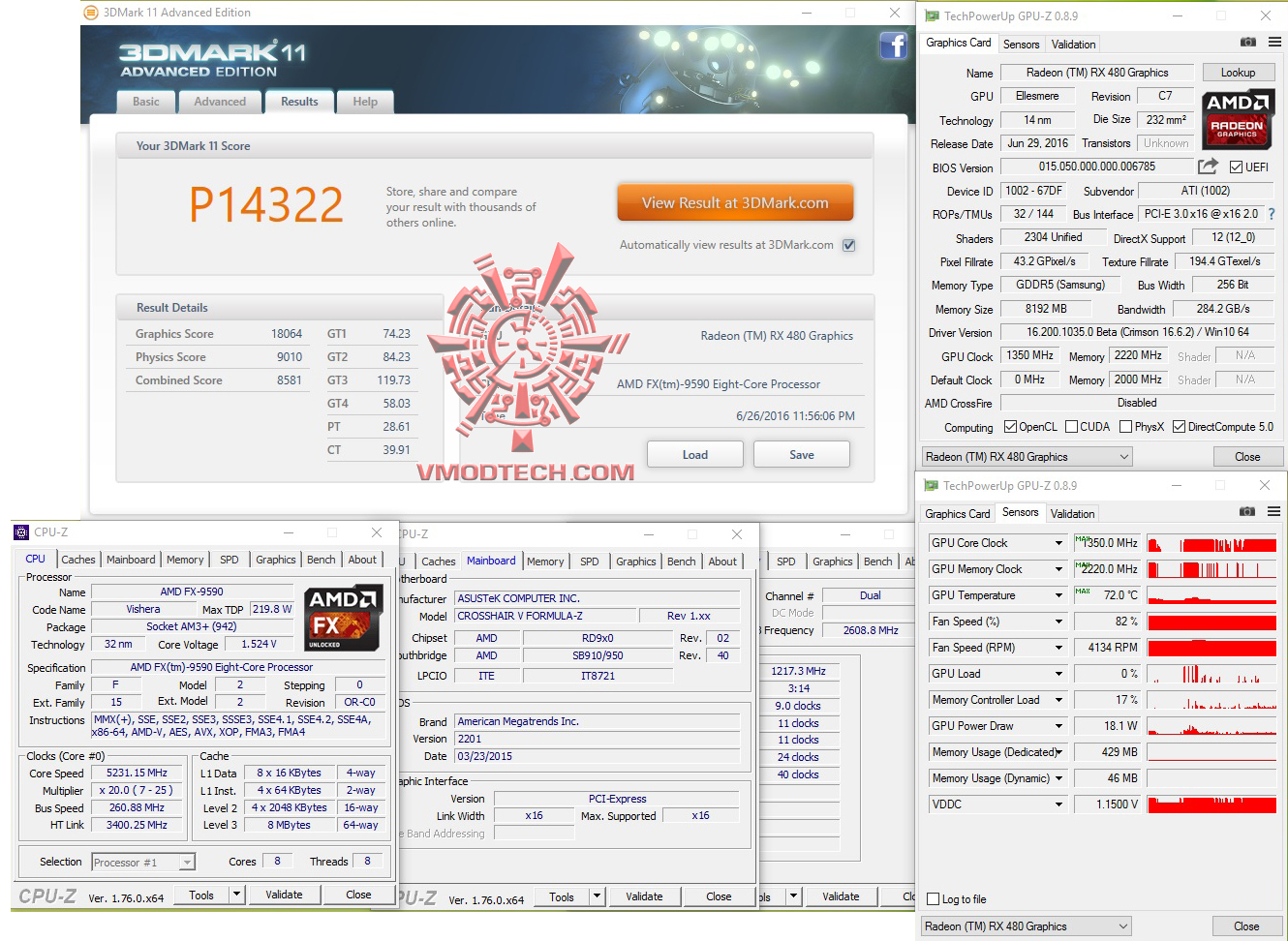Click Validate in the CPU-Z CPU window

coord(284,895)
